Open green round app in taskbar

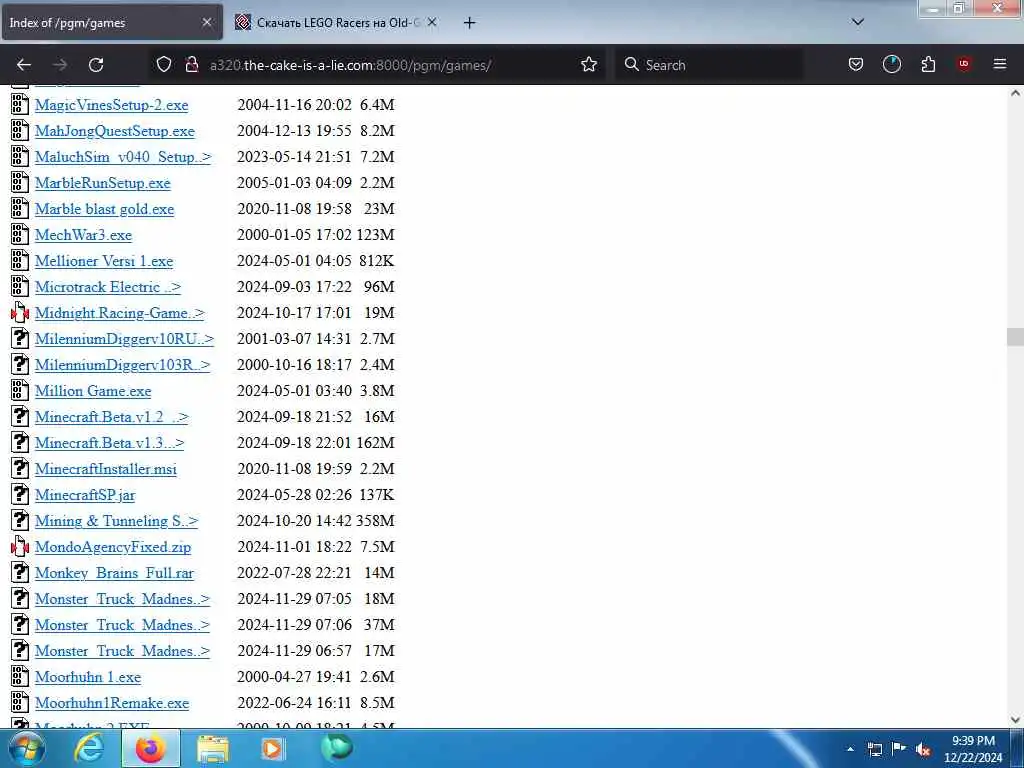click(x=337, y=748)
